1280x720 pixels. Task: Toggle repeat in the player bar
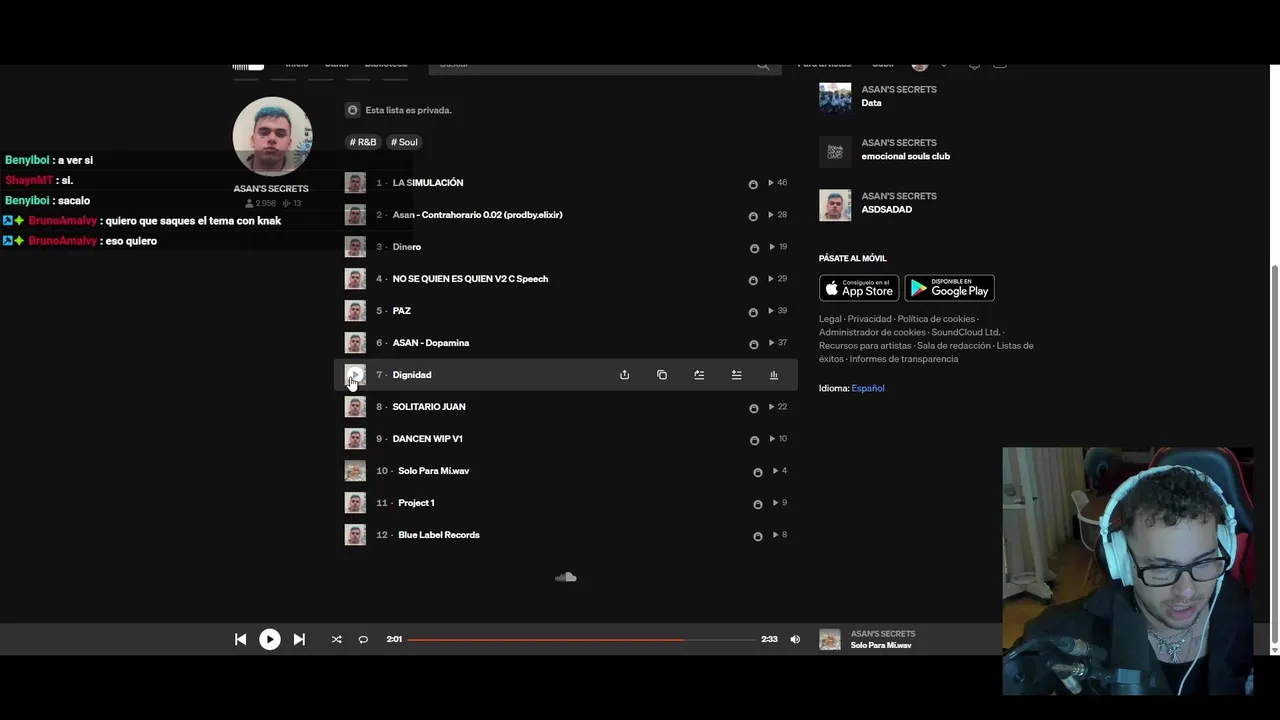363,639
